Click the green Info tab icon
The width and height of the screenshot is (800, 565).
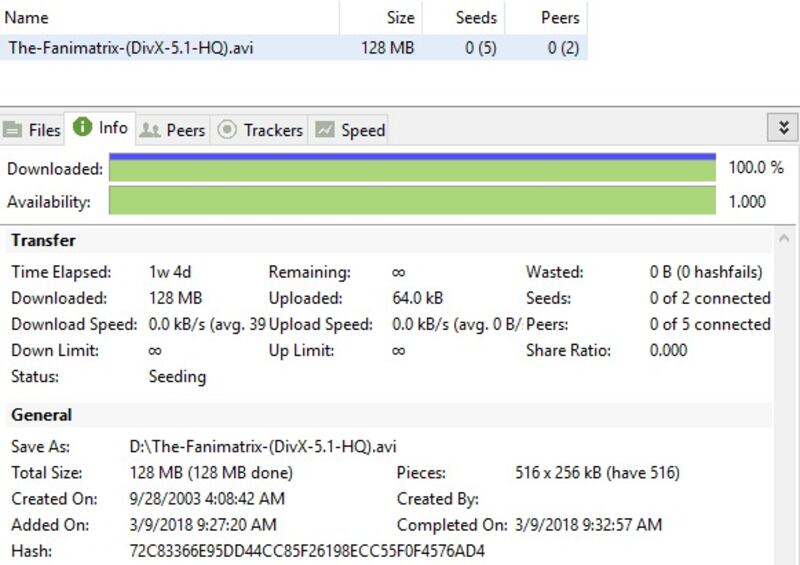83,128
